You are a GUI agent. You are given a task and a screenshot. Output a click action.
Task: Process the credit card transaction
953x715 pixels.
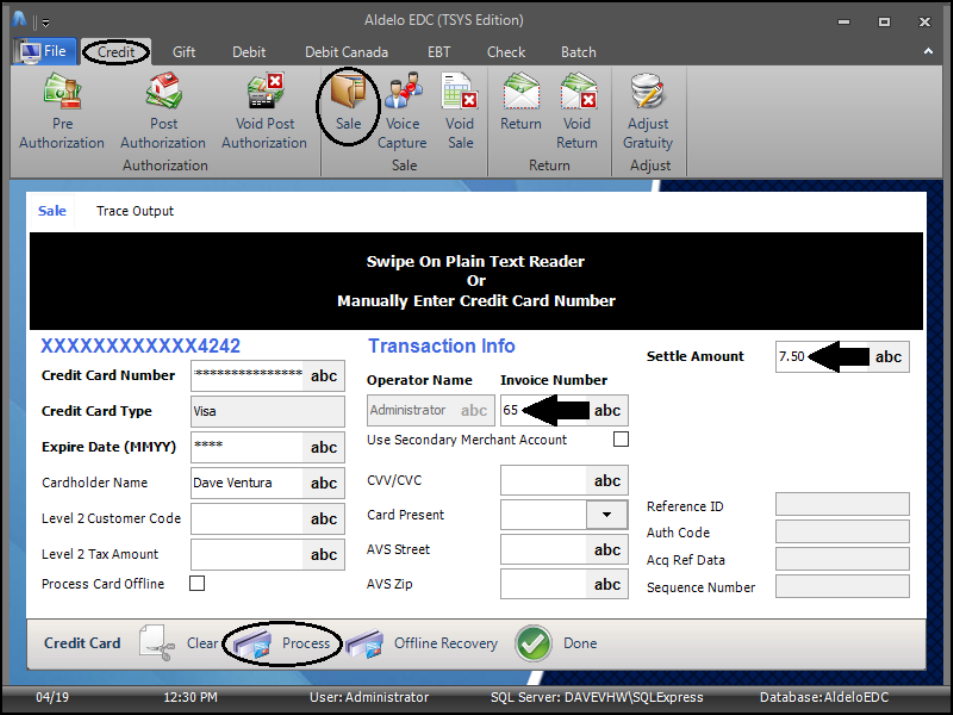pyautogui.click(x=282, y=643)
